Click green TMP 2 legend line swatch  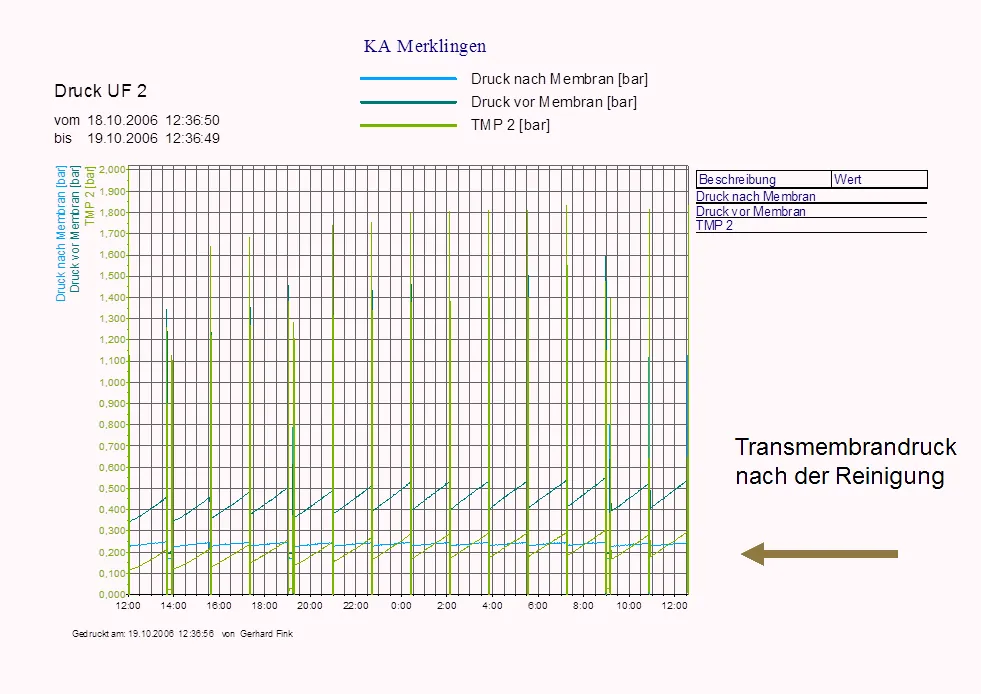click(409, 125)
